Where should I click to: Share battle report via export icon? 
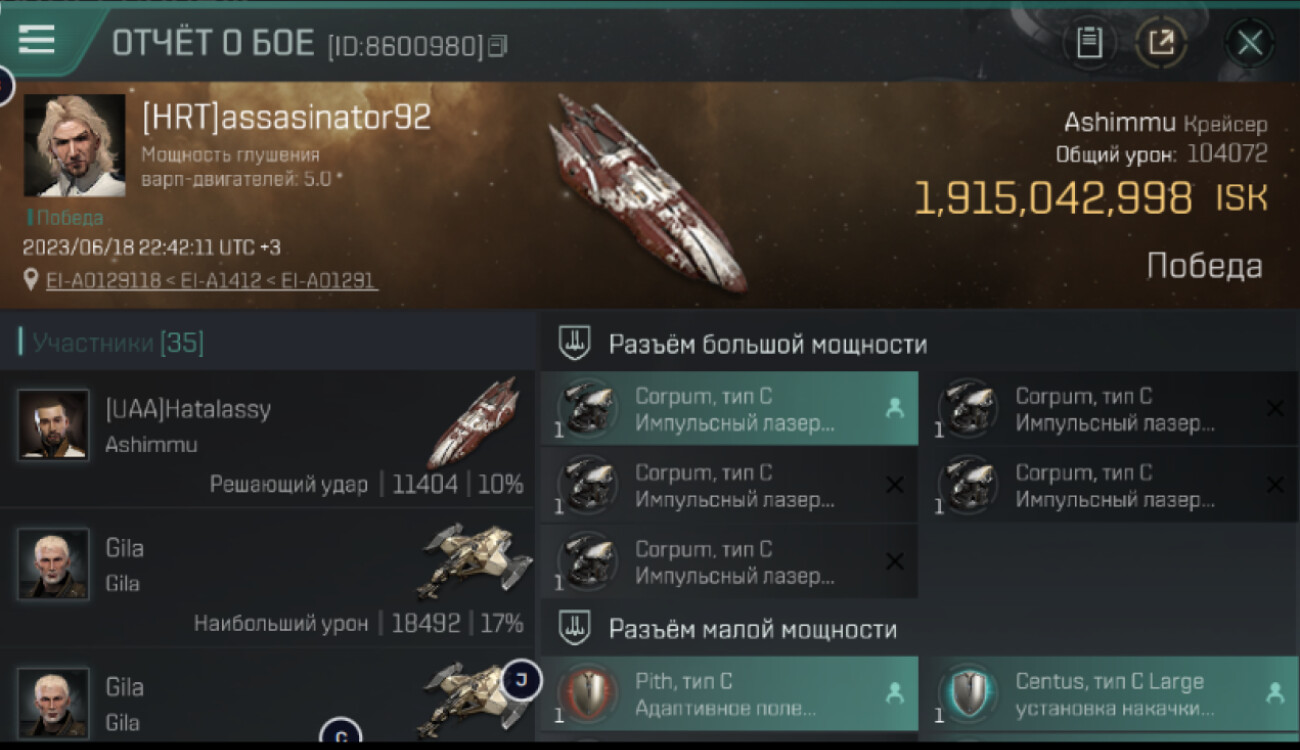click(x=1161, y=43)
